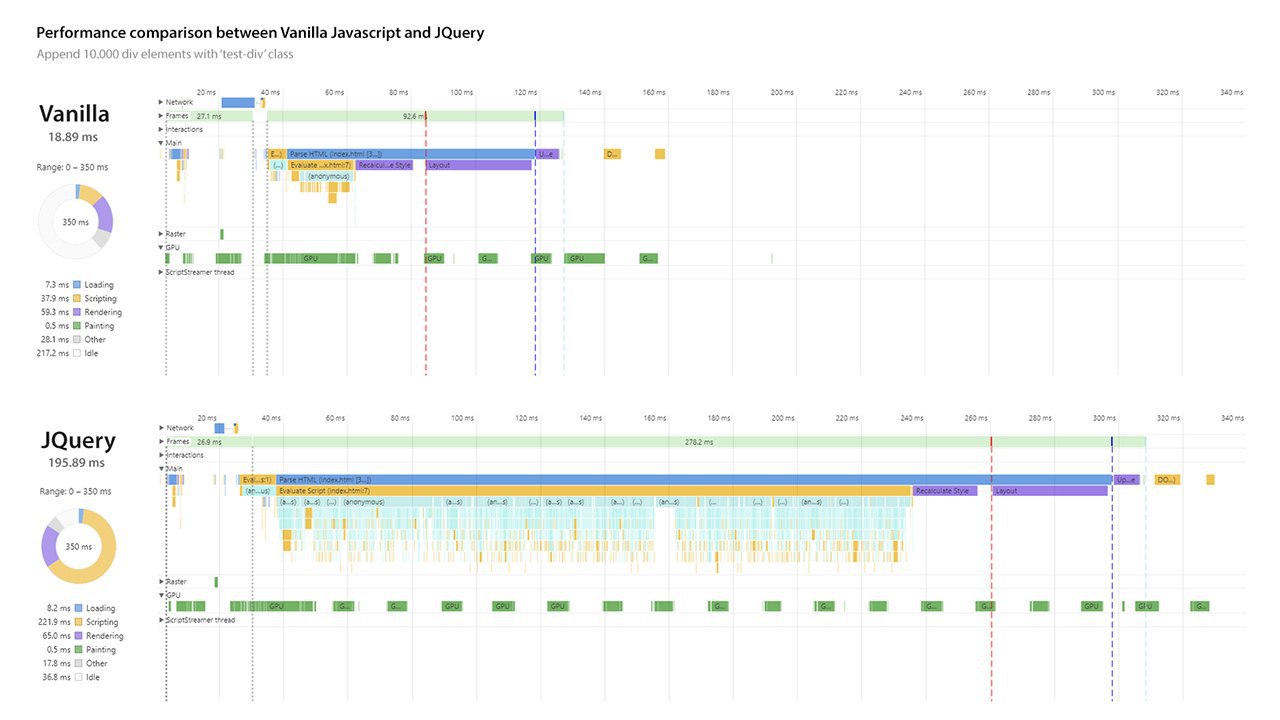Expand Interactions track in JQuery panel
The width and height of the screenshot is (1280, 720).
[x=161, y=455]
